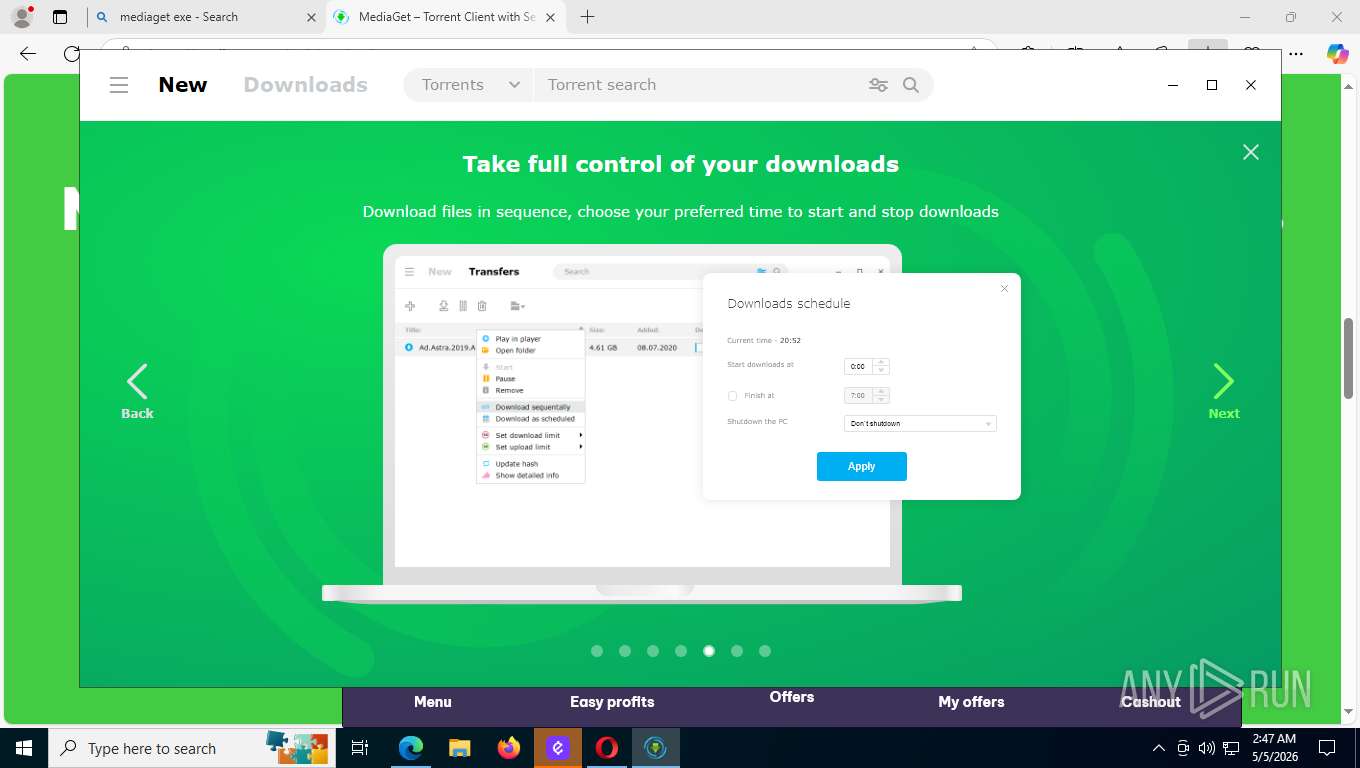
Task: Select the first slide dot
Action: point(597,651)
